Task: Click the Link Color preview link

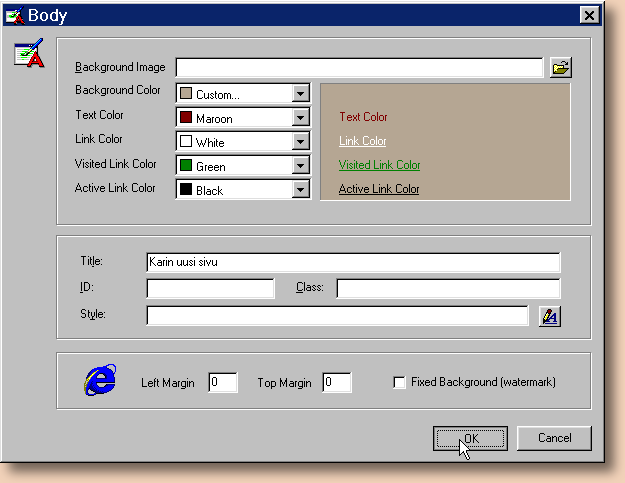Action: tap(362, 141)
